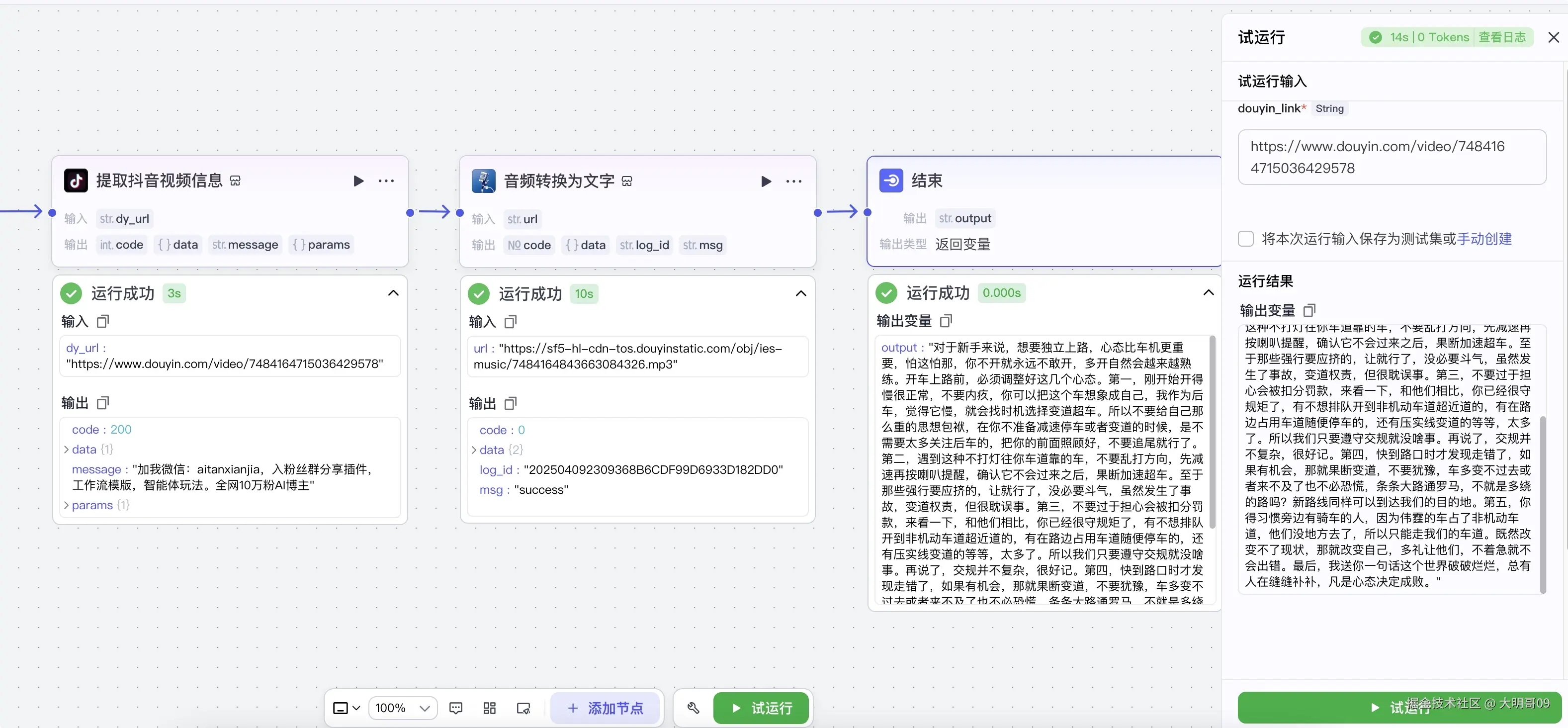Viewport: 1568px width, 728px height.
Task: Copy the output of the 音频转换为文字 node
Action: point(511,403)
